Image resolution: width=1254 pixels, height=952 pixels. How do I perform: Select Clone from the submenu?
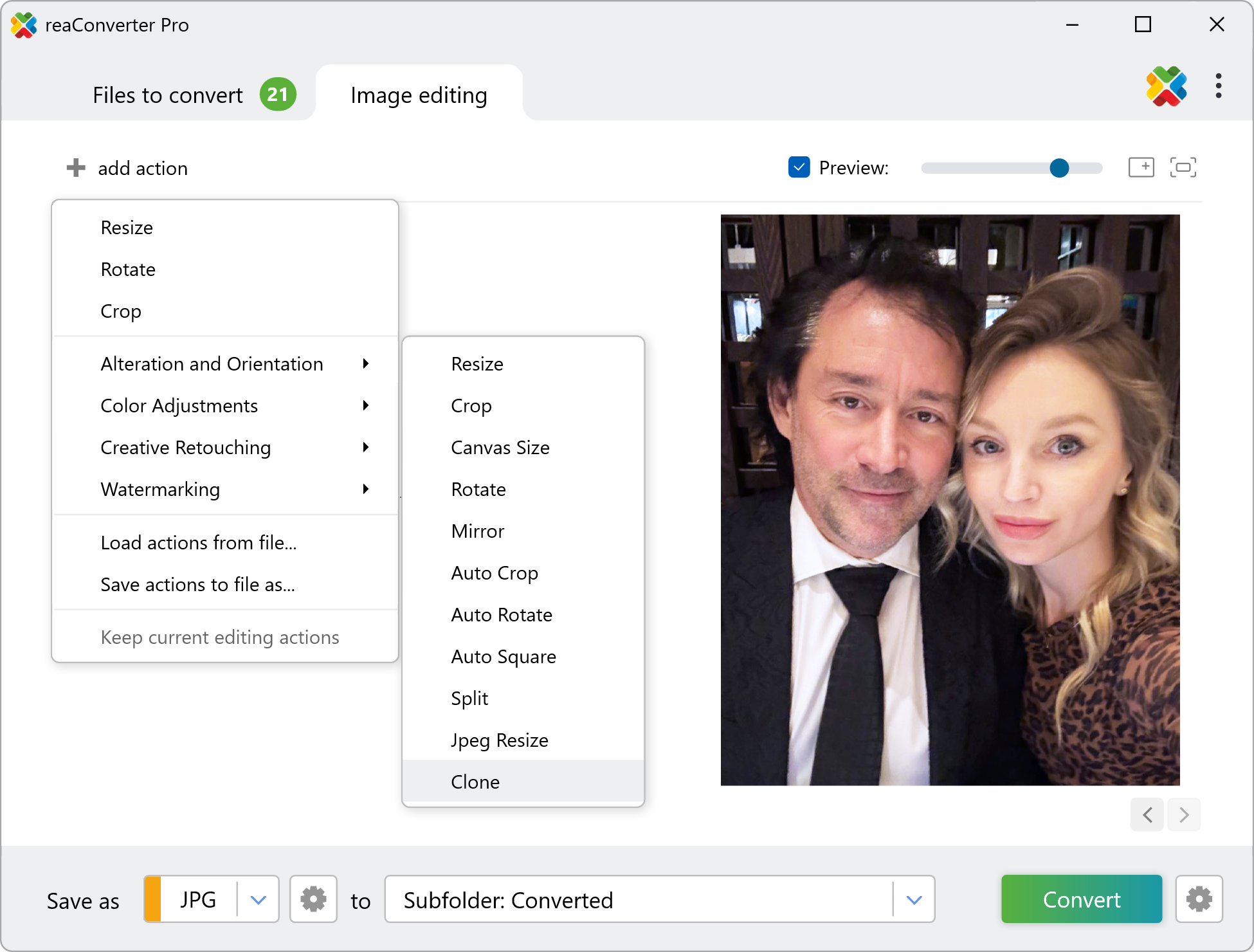coord(475,782)
